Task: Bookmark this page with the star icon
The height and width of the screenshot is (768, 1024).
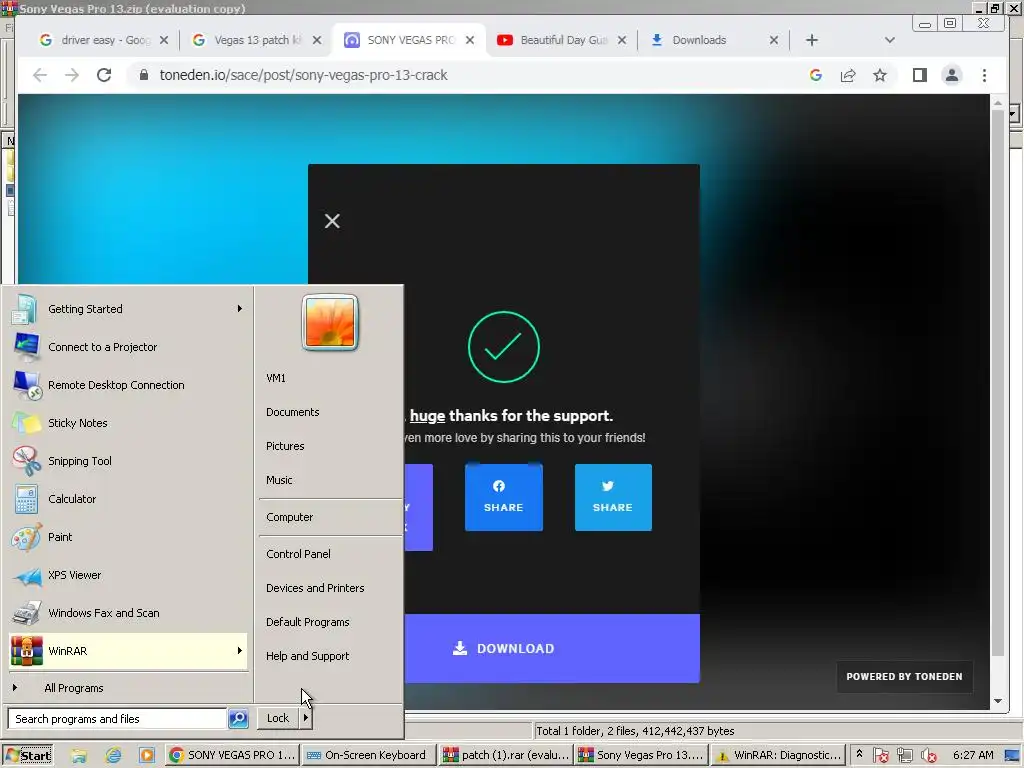Action: coord(880,75)
